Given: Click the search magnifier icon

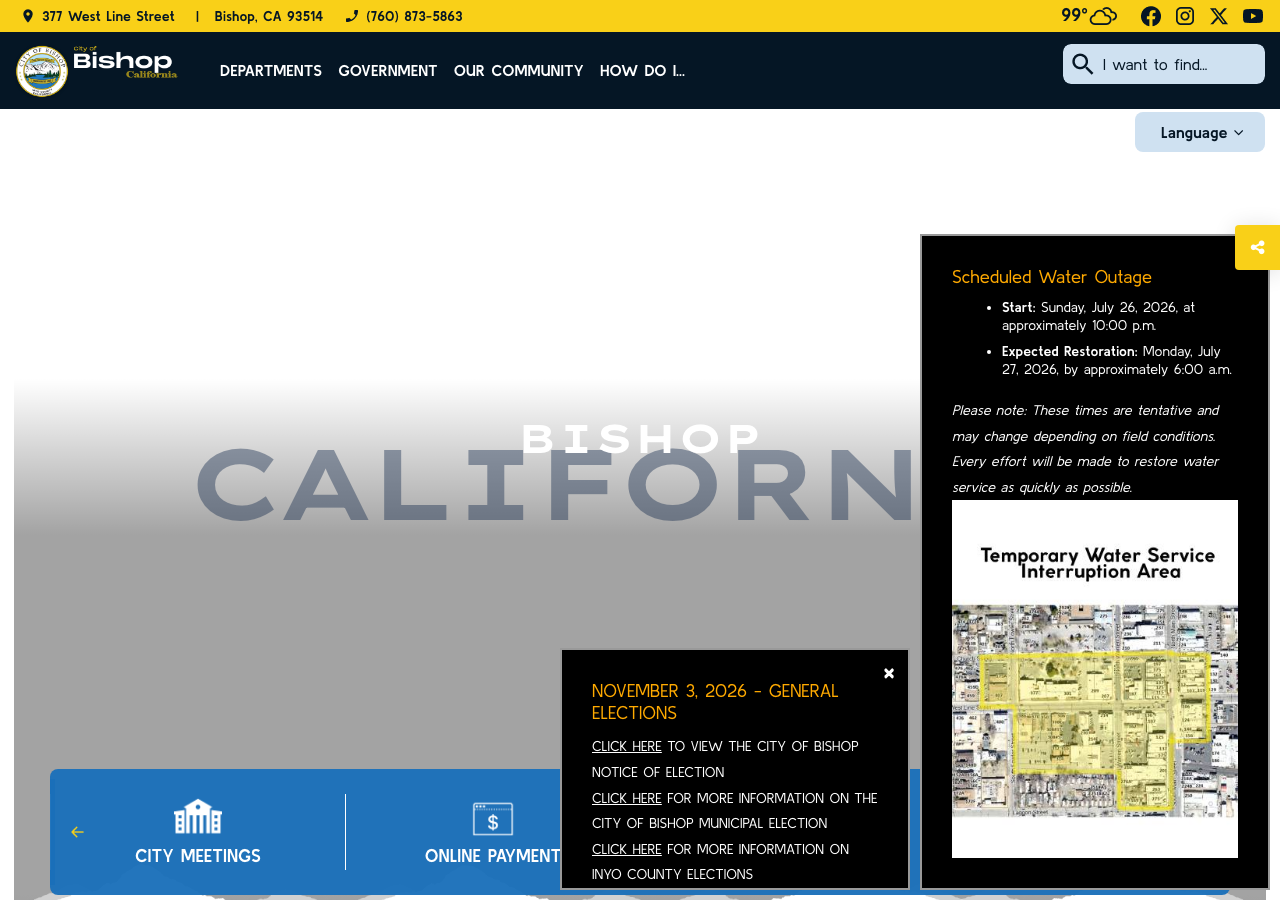Looking at the screenshot, I should (x=1082, y=64).
